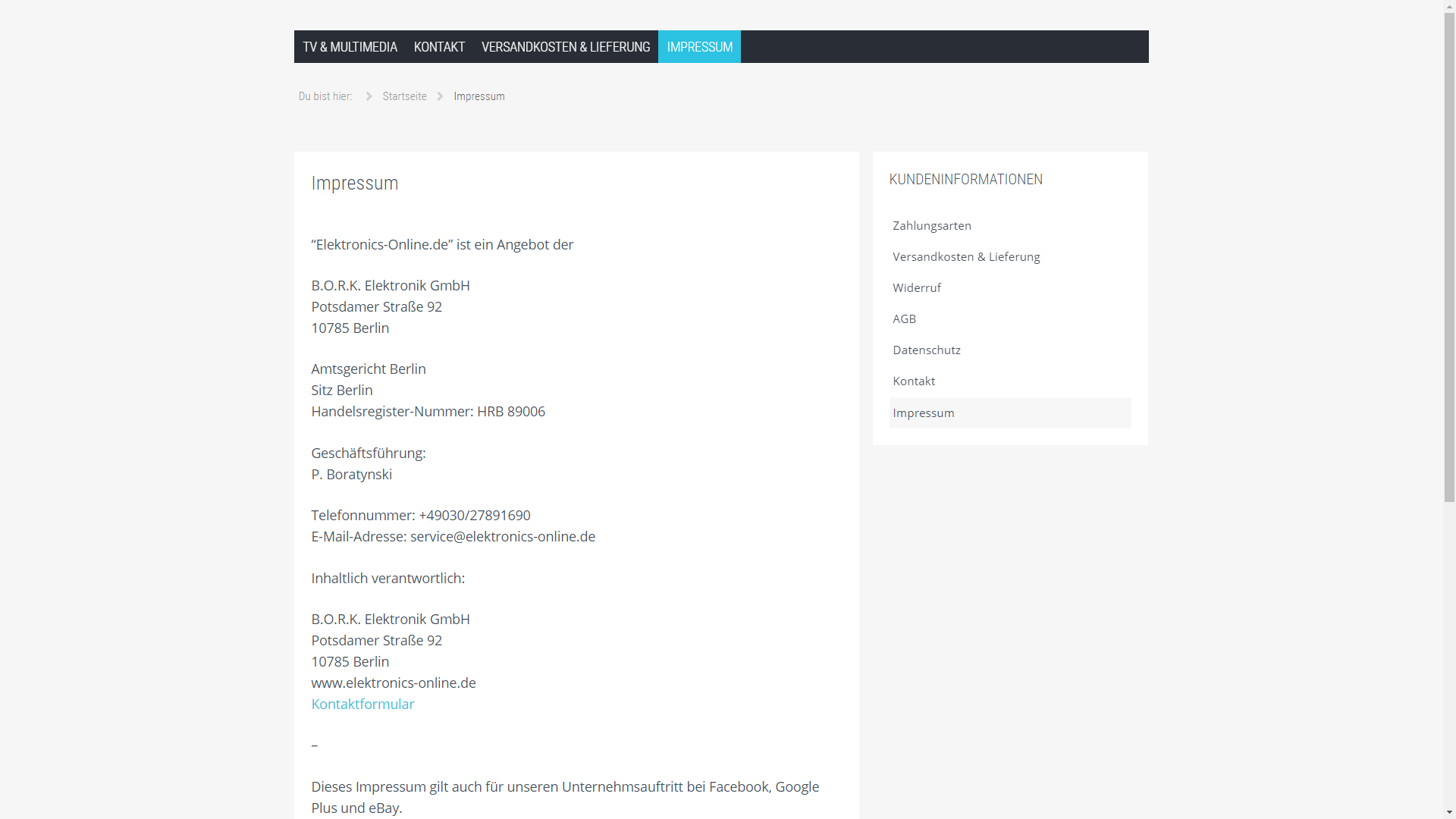
Task: Open Versandkosten & Lieferung in top navigation
Action: 566,47
